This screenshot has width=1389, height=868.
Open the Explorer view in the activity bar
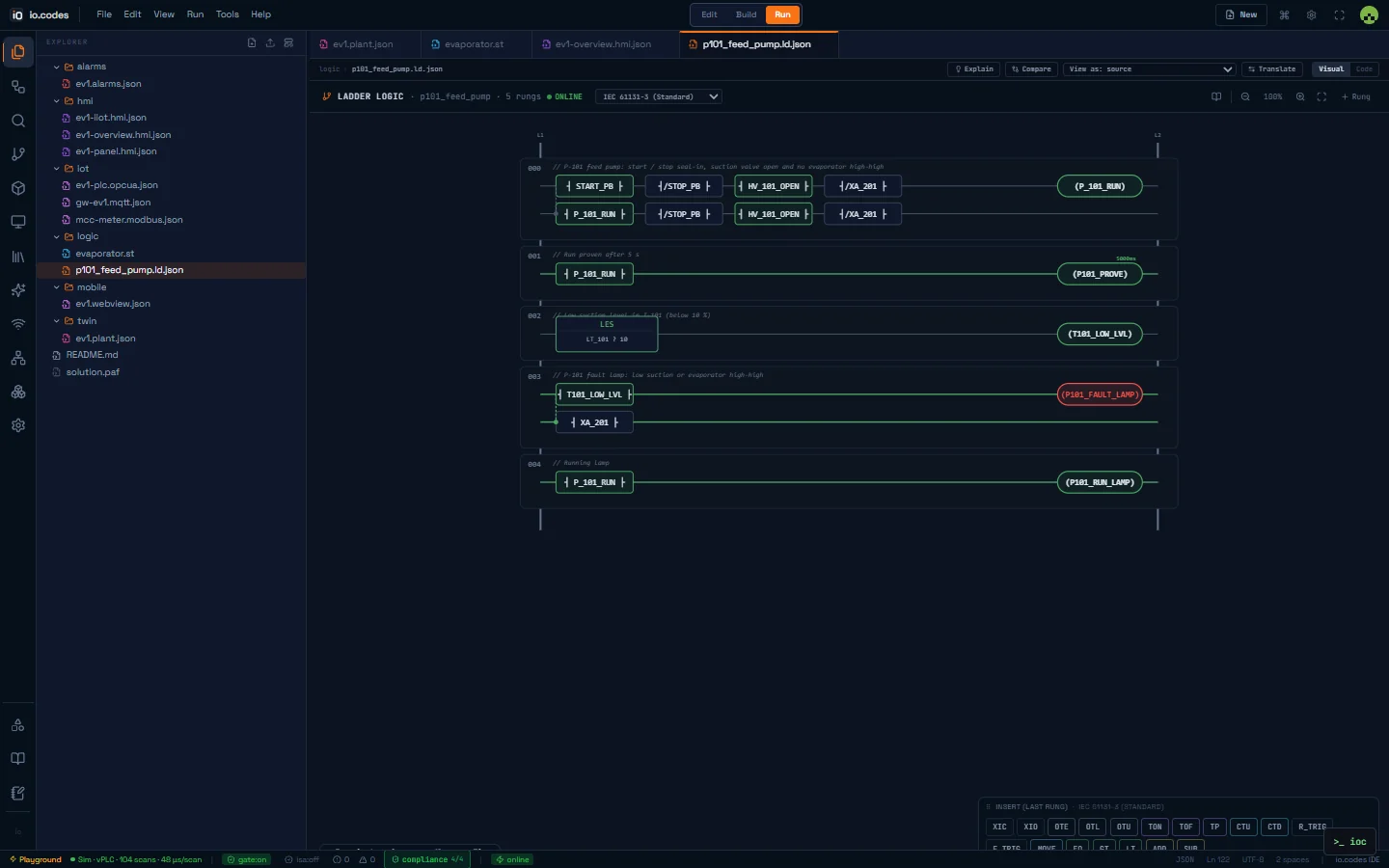(x=17, y=52)
